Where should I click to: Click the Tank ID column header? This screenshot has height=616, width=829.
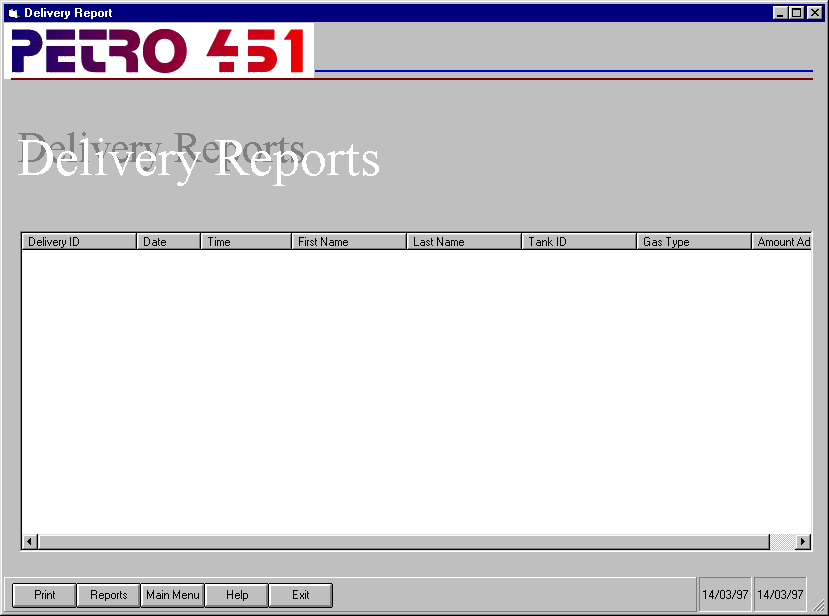tap(579, 242)
